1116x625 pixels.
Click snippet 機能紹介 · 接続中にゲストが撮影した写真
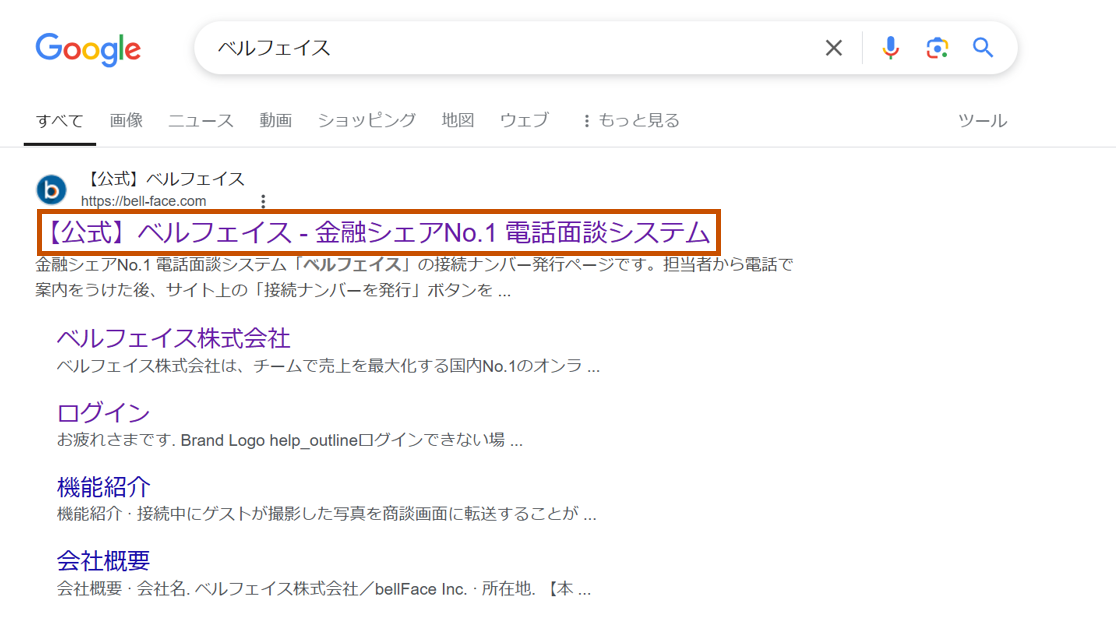tap(327, 514)
